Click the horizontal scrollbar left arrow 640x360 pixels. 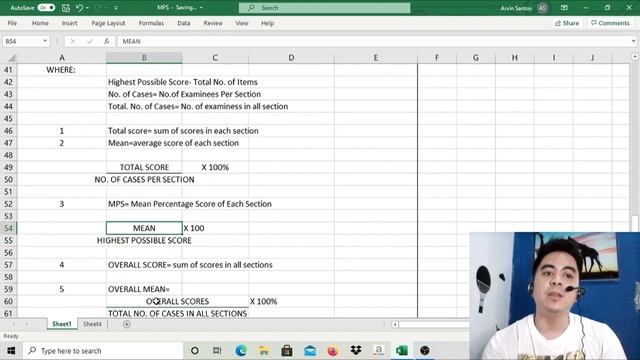tap(395, 324)
